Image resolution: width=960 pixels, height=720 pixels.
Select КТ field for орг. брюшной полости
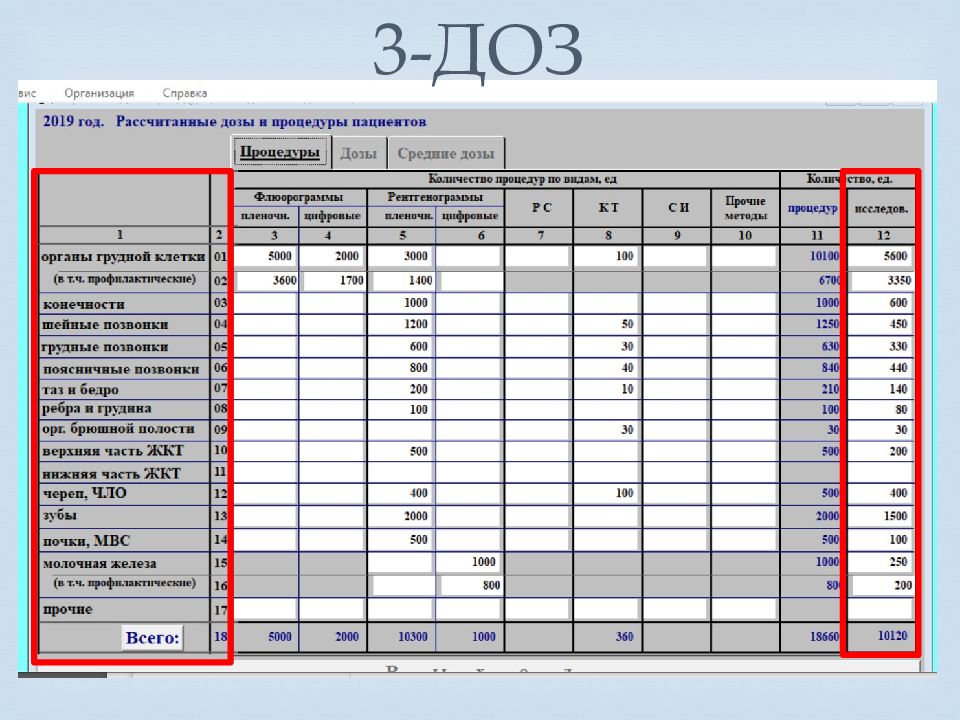(606, 431)
